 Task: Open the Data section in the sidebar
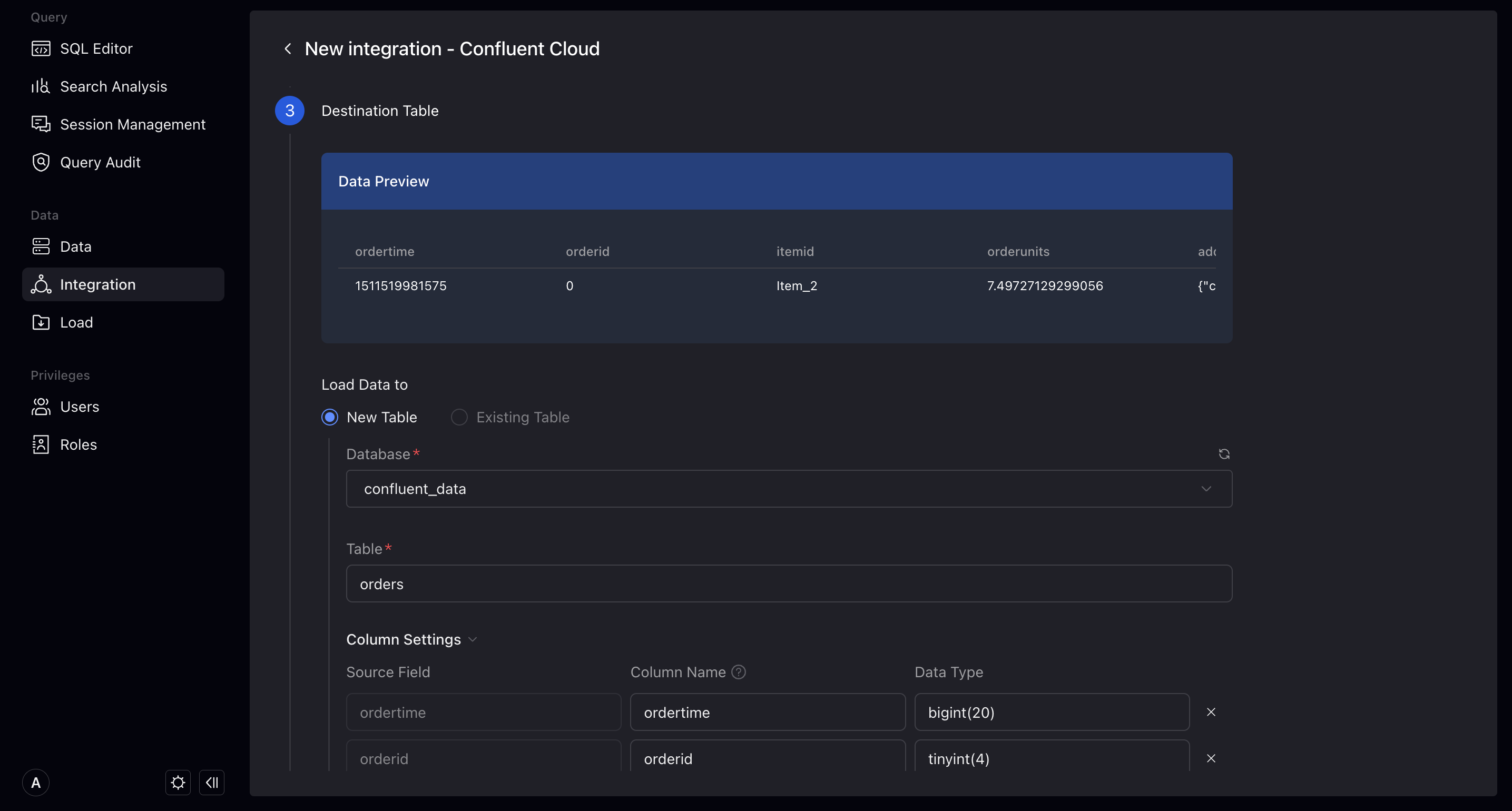click(76, 246)
